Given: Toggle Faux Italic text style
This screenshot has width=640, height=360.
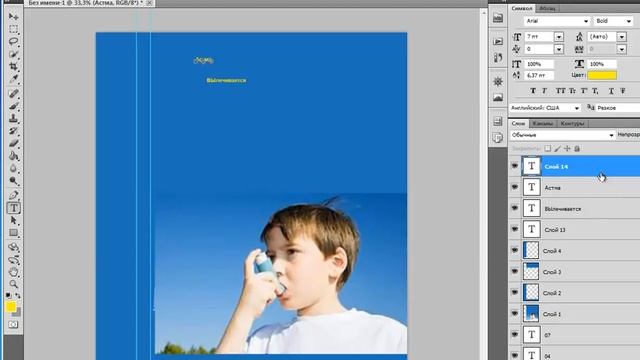Looking at the screenshot, I should pos(544,91).
